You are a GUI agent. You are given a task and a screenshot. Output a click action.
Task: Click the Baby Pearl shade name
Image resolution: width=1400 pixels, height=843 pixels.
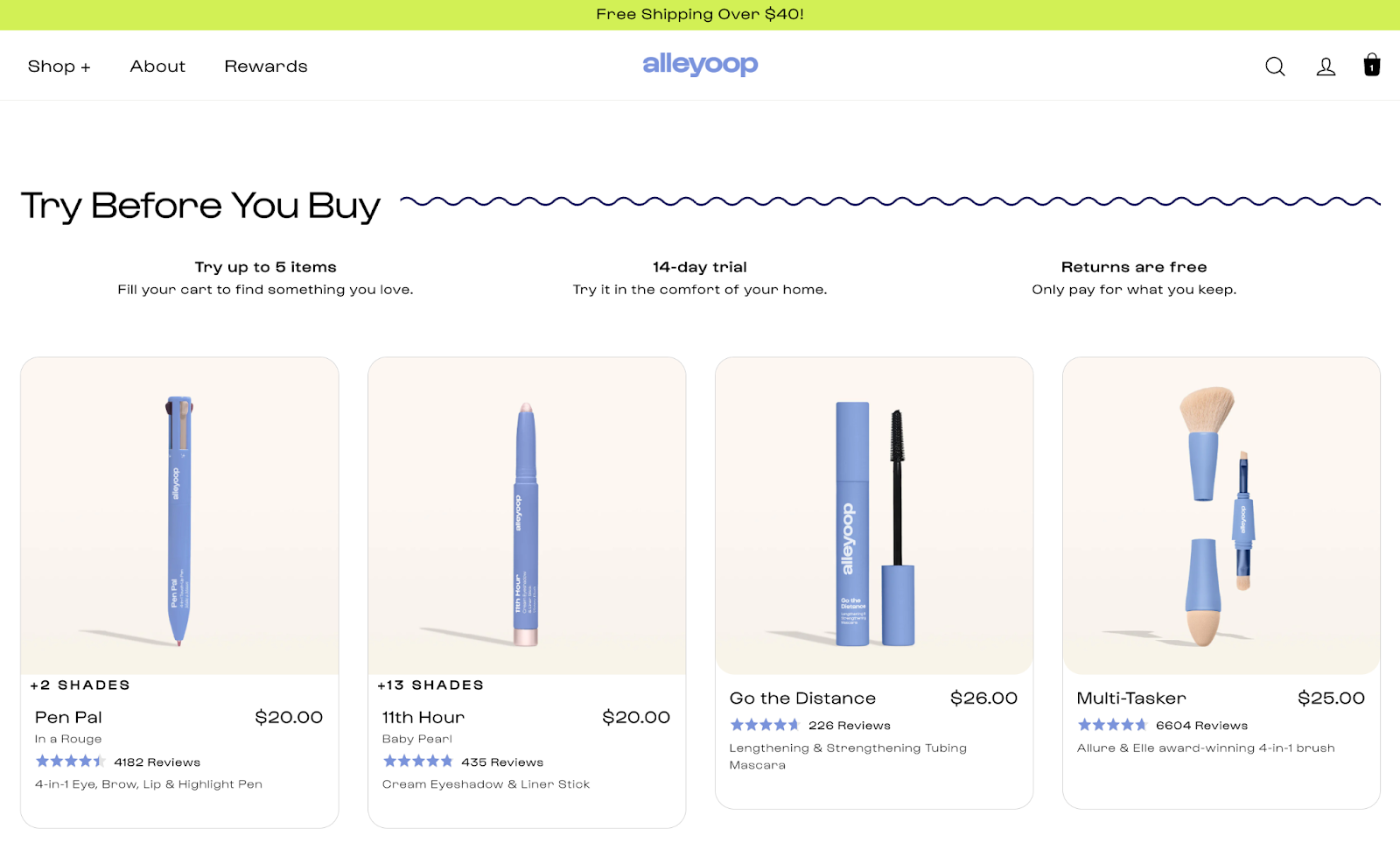click(417, 739)
